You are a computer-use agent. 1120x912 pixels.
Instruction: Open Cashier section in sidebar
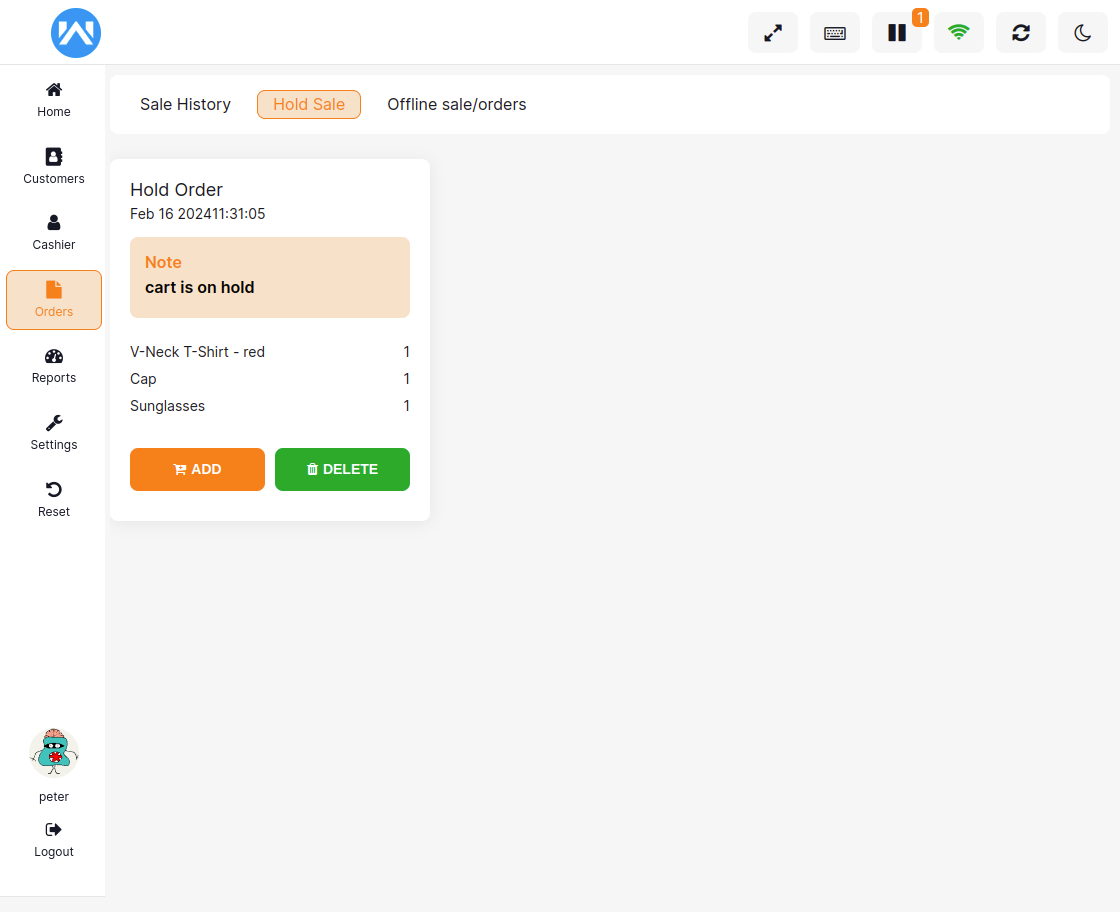pos(54,232)
